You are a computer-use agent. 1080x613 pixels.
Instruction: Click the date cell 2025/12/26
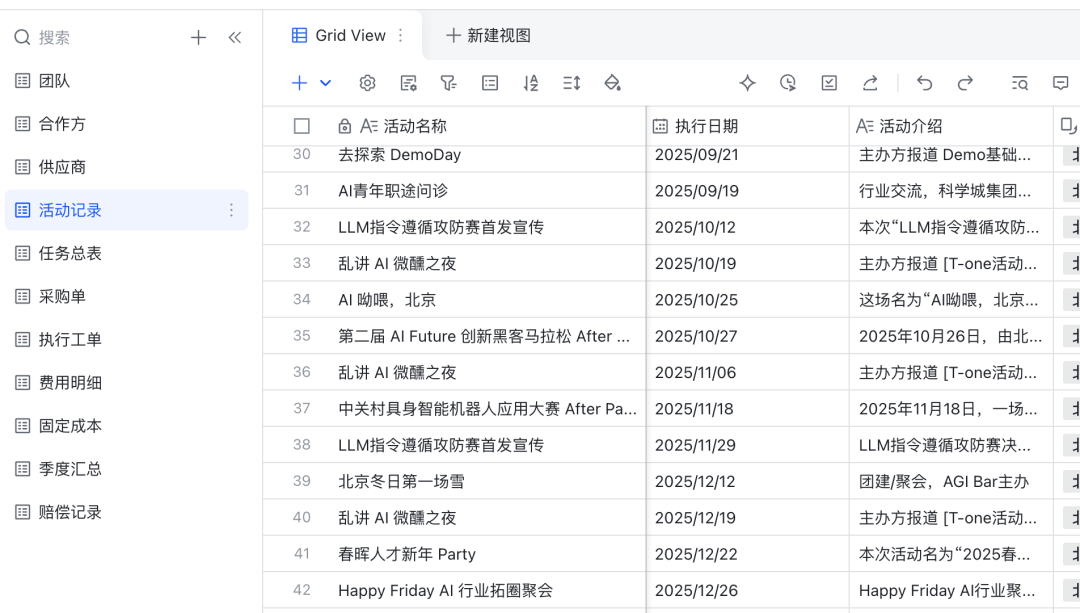click(x=748, y=590)
